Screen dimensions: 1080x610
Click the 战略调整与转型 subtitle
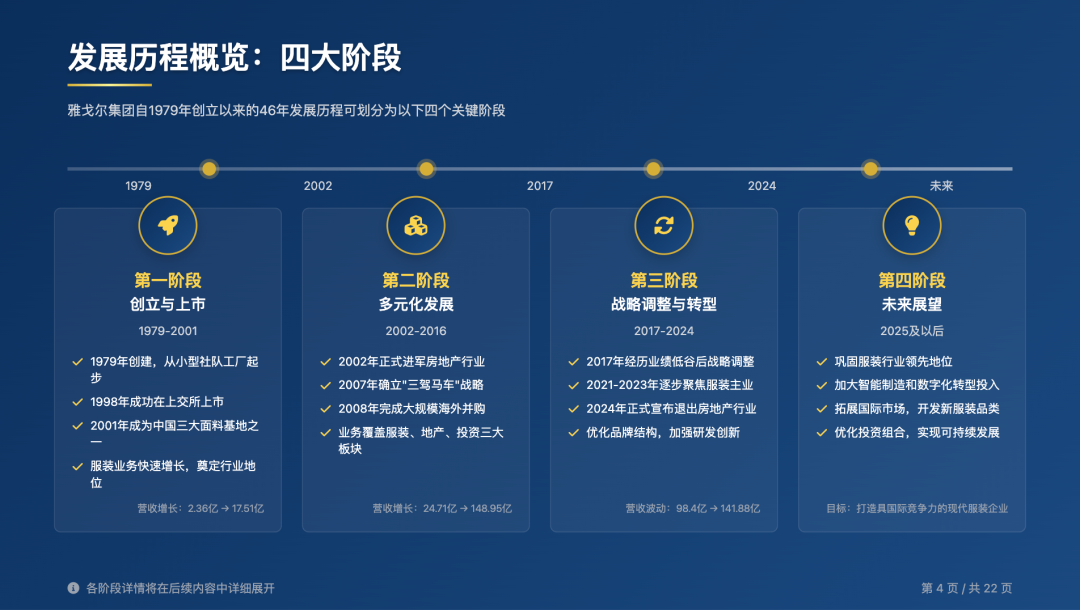(664, 304)
